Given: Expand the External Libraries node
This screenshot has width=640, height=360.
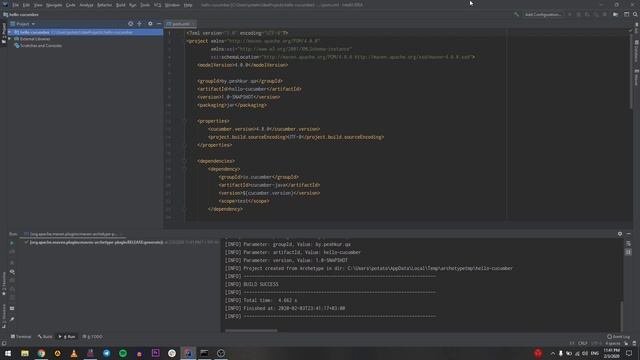Looking at the screenshot, I should click(x=10, y=39).
